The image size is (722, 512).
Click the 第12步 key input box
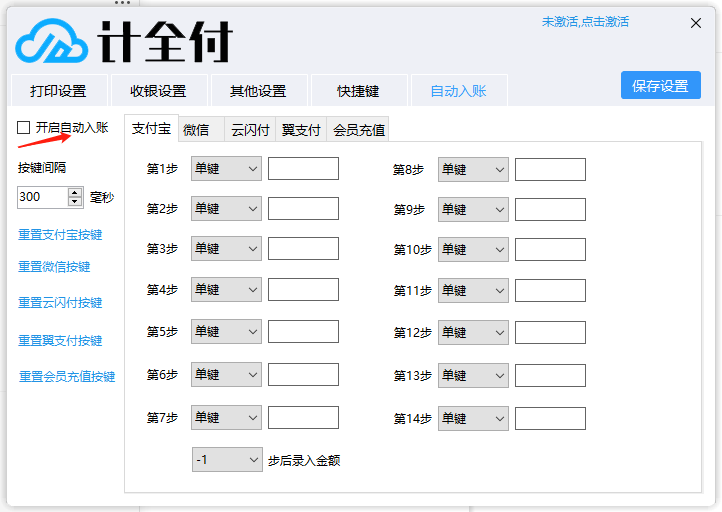[x=550, y=332]
